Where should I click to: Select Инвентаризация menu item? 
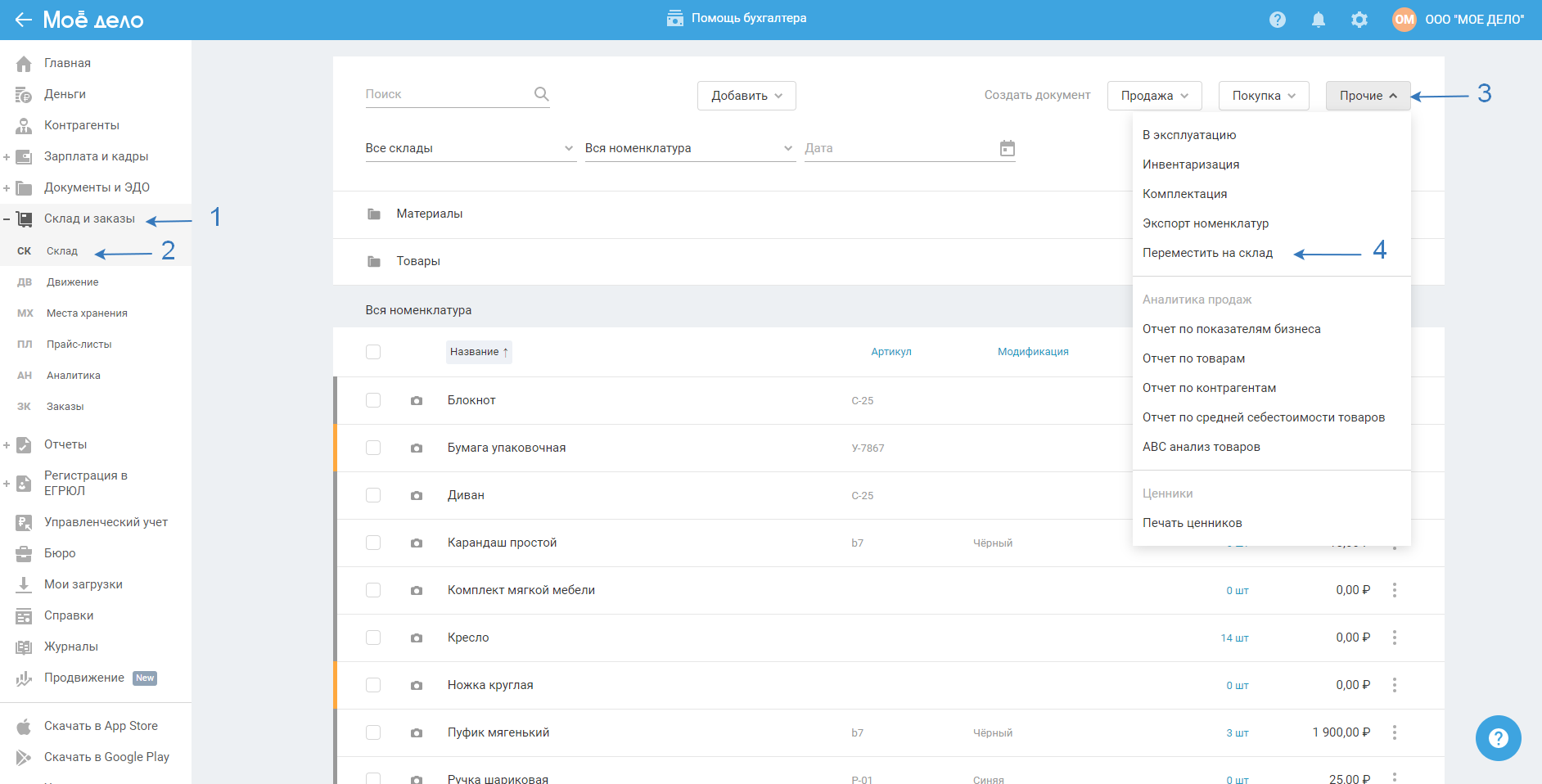pyautogui.click(x=1190, y=164)
